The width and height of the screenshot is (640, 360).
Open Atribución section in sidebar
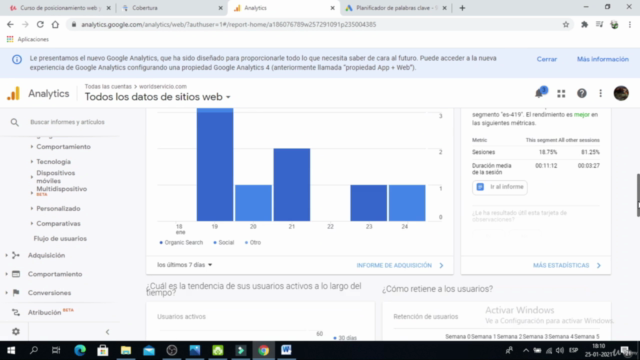[x=44, y=312]
